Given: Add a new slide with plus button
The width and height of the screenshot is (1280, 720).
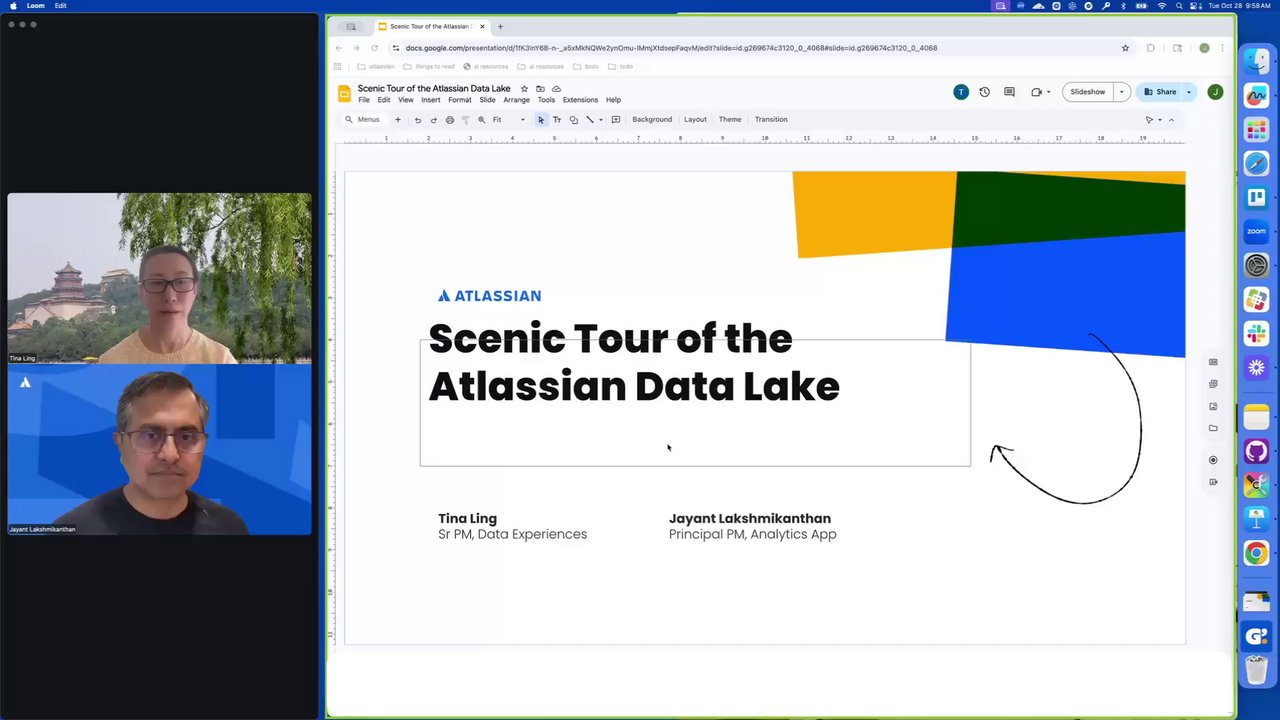Looking at the screenshot, I should (x=397, y=120).
